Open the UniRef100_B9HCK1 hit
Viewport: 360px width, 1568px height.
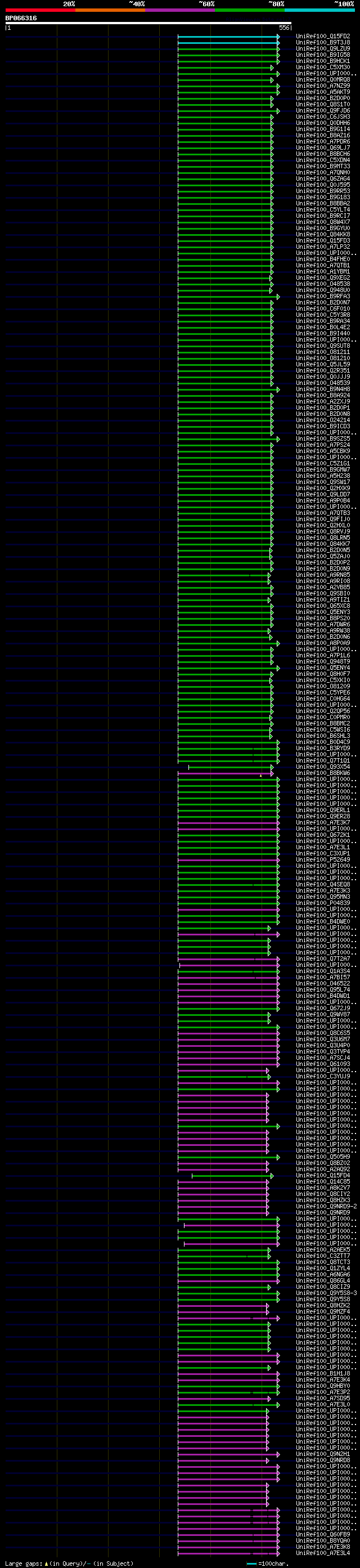323,61
